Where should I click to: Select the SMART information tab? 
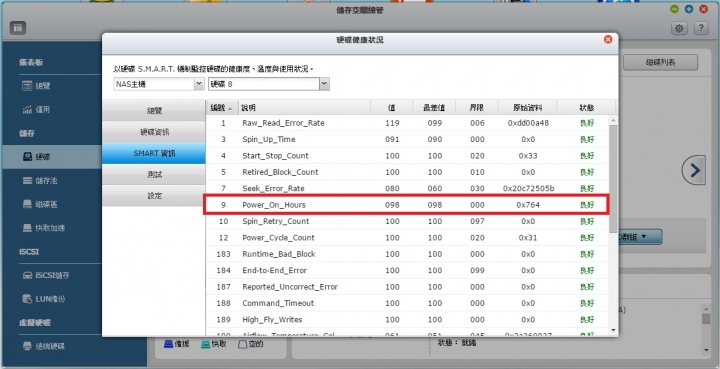(154, 153)
